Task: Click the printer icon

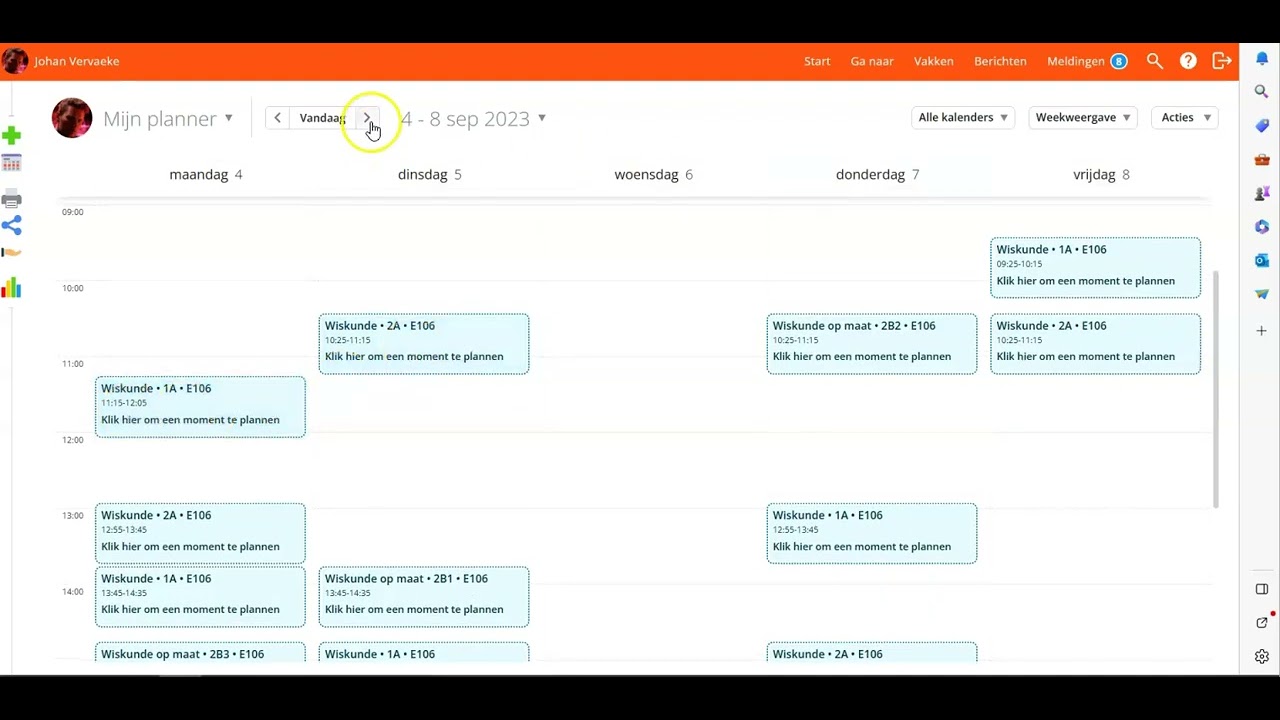Action: coord(11,199)
